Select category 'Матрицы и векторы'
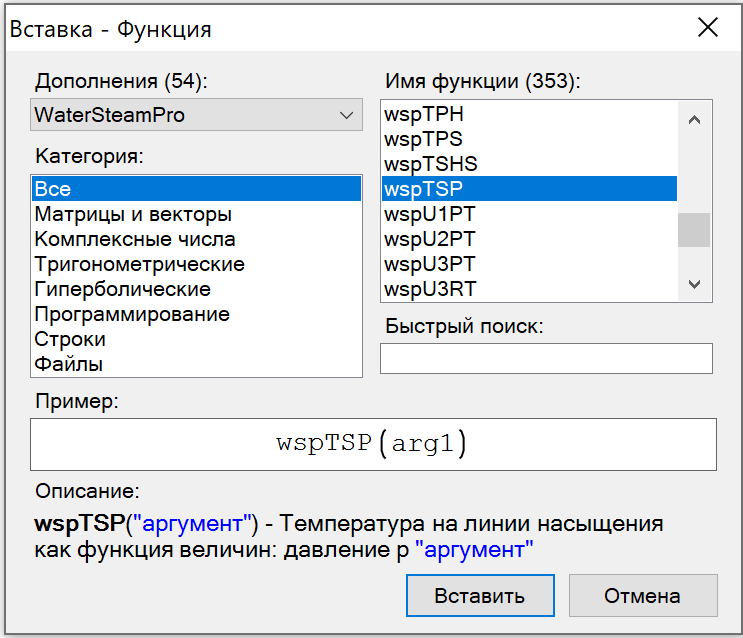The image size is (743, 638). 133,214
